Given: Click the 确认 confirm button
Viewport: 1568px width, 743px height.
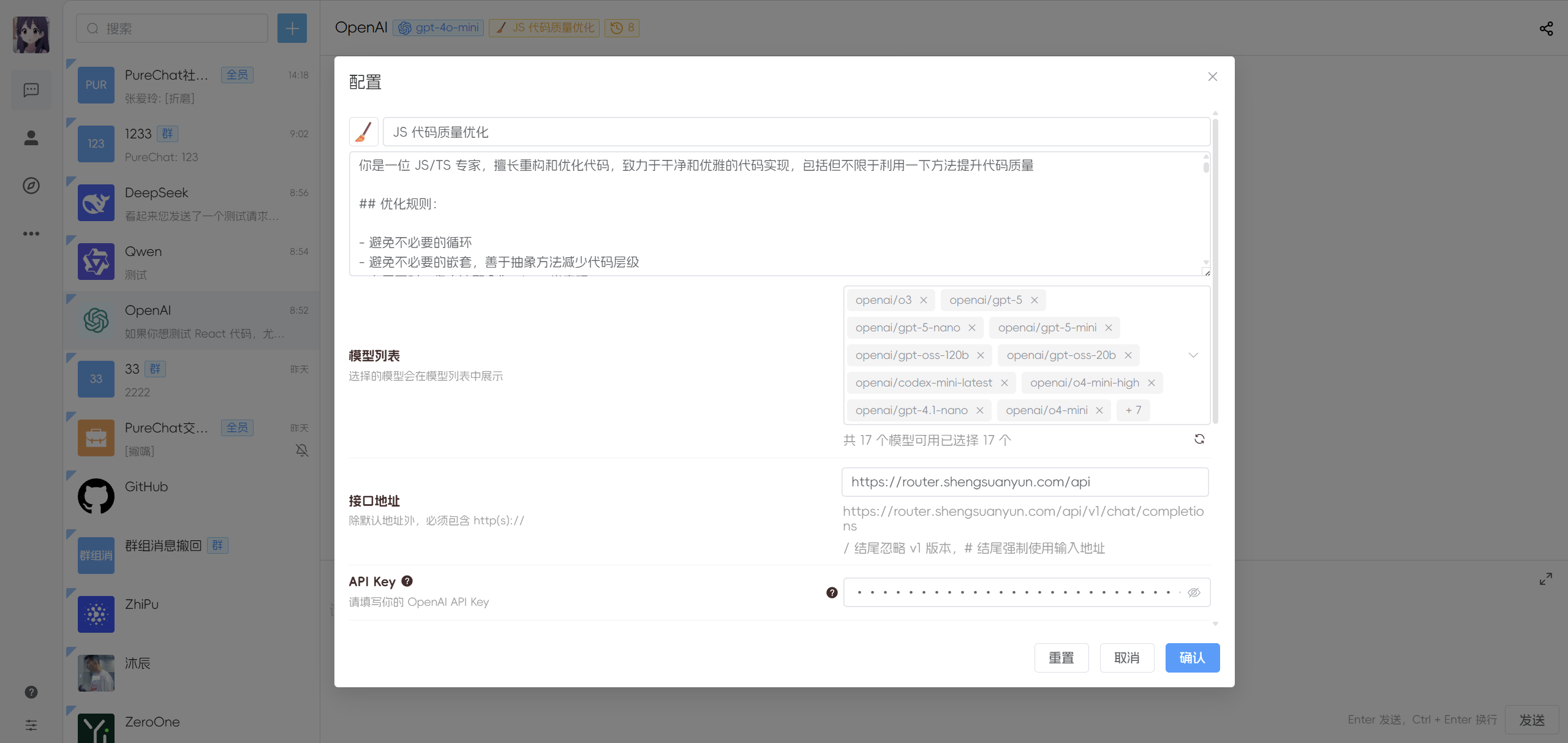Looking at the screenshot, I should coord(1192,658).
